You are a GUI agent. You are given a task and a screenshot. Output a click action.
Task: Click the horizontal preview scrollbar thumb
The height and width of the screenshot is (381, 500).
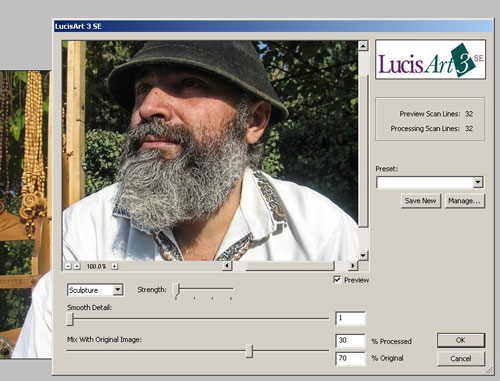click(x=290, y=266)
